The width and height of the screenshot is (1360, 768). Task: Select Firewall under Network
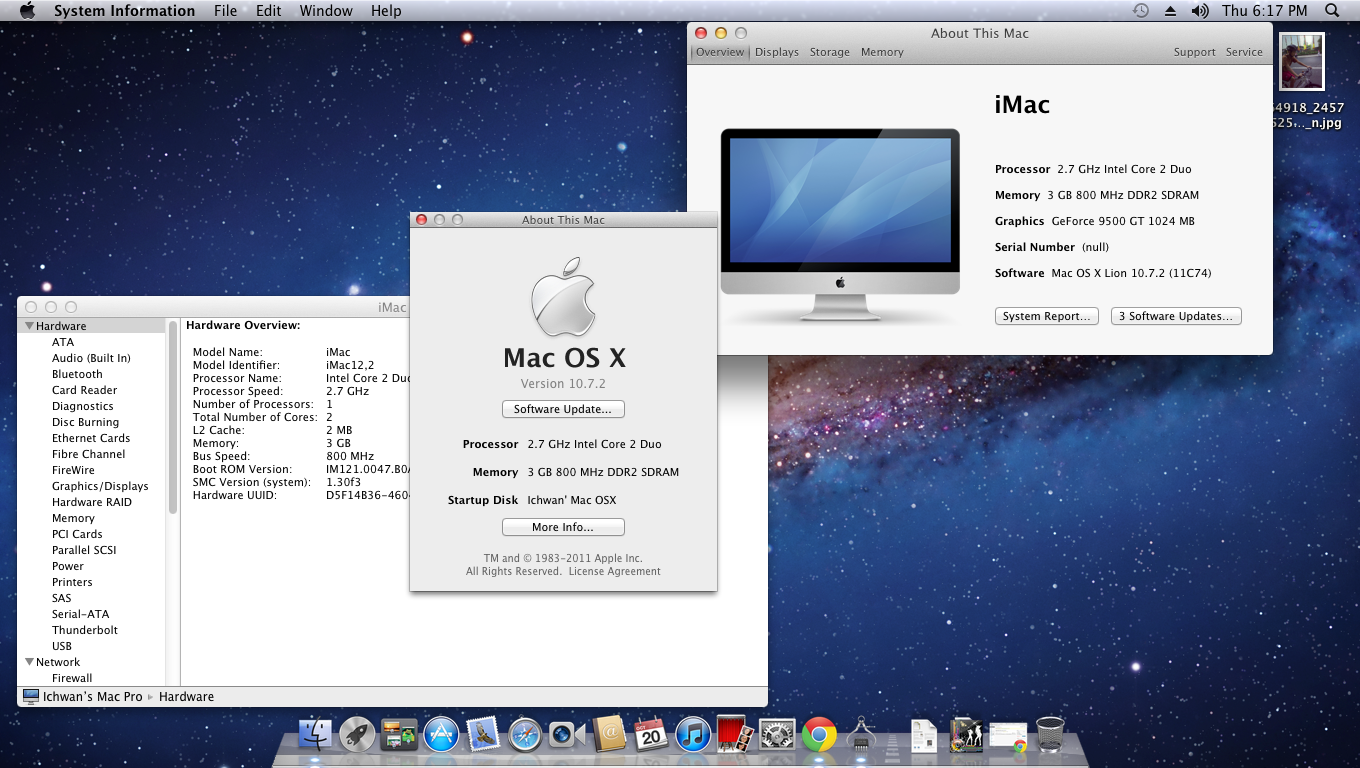(x=72, y=678)
